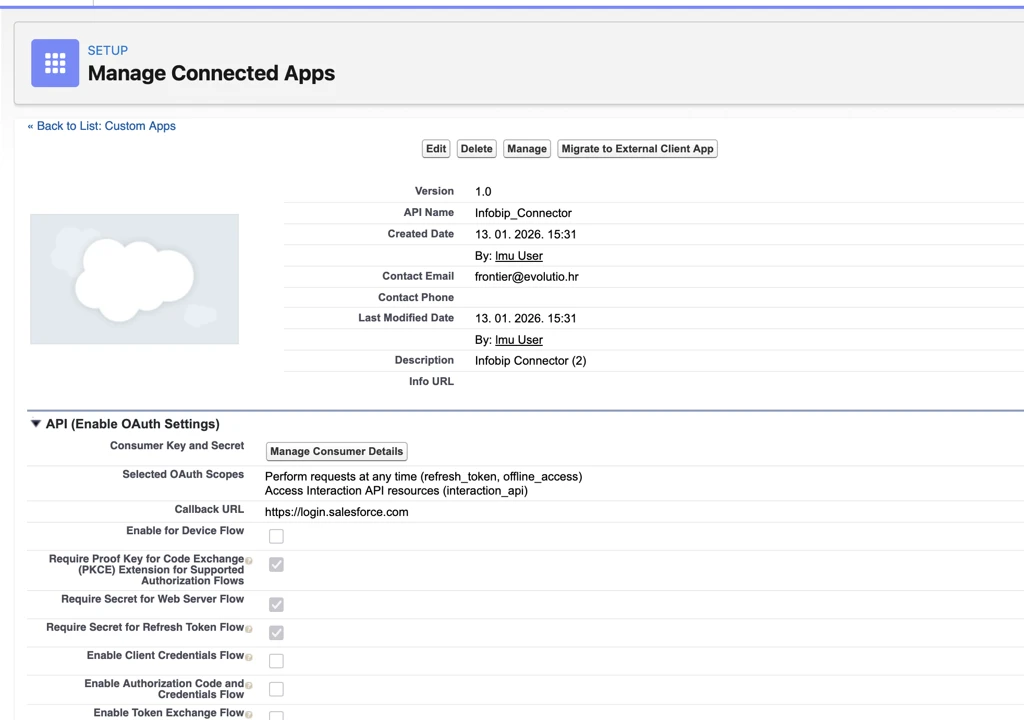Select API Name value Infobip_Connector
The width and height of the screenshot is (1024, 720).
[x=523, y=213]
